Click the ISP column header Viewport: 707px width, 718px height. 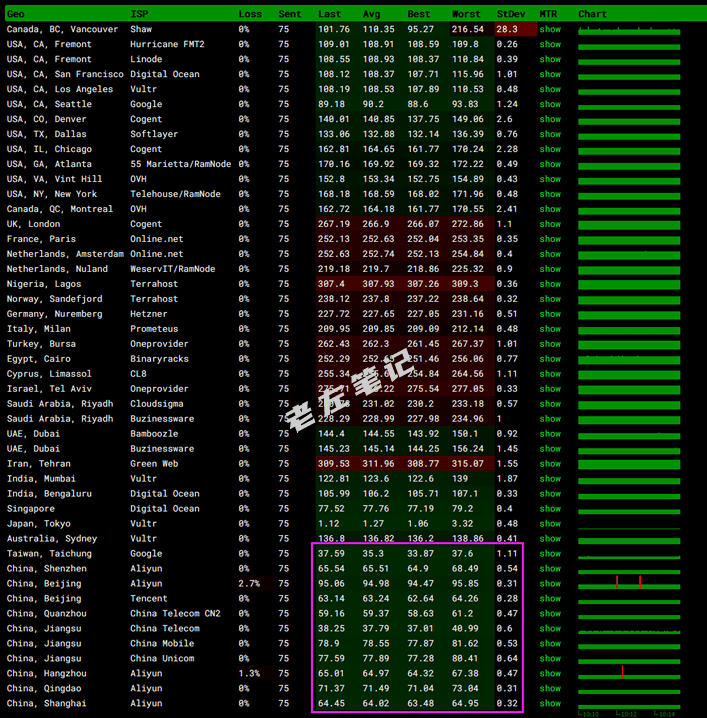coord(139,14)
